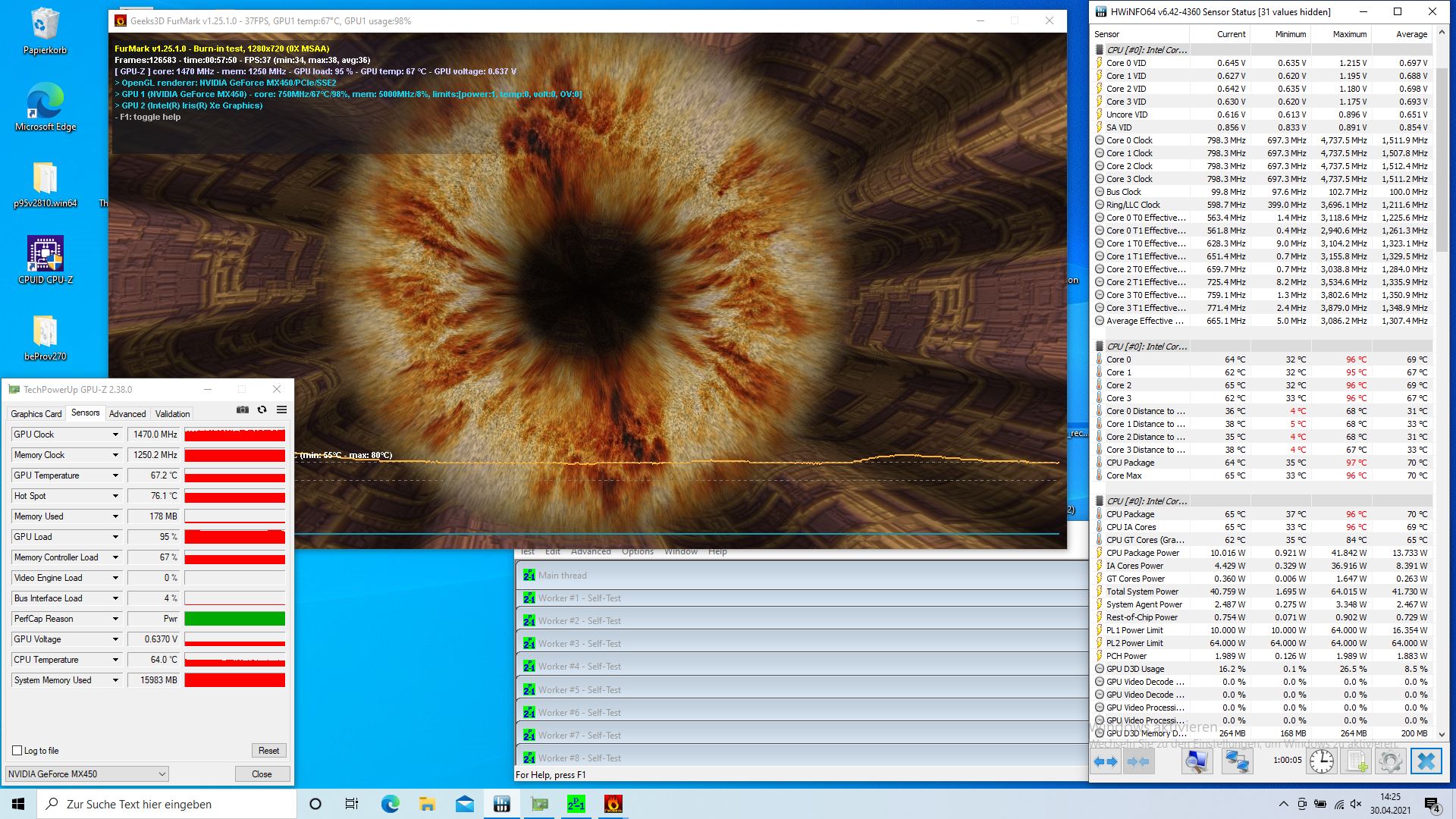The image size is (1456, 819).
Task: Expand the Hot Spot sensor dropdown
Action: [x=115, y=496]
